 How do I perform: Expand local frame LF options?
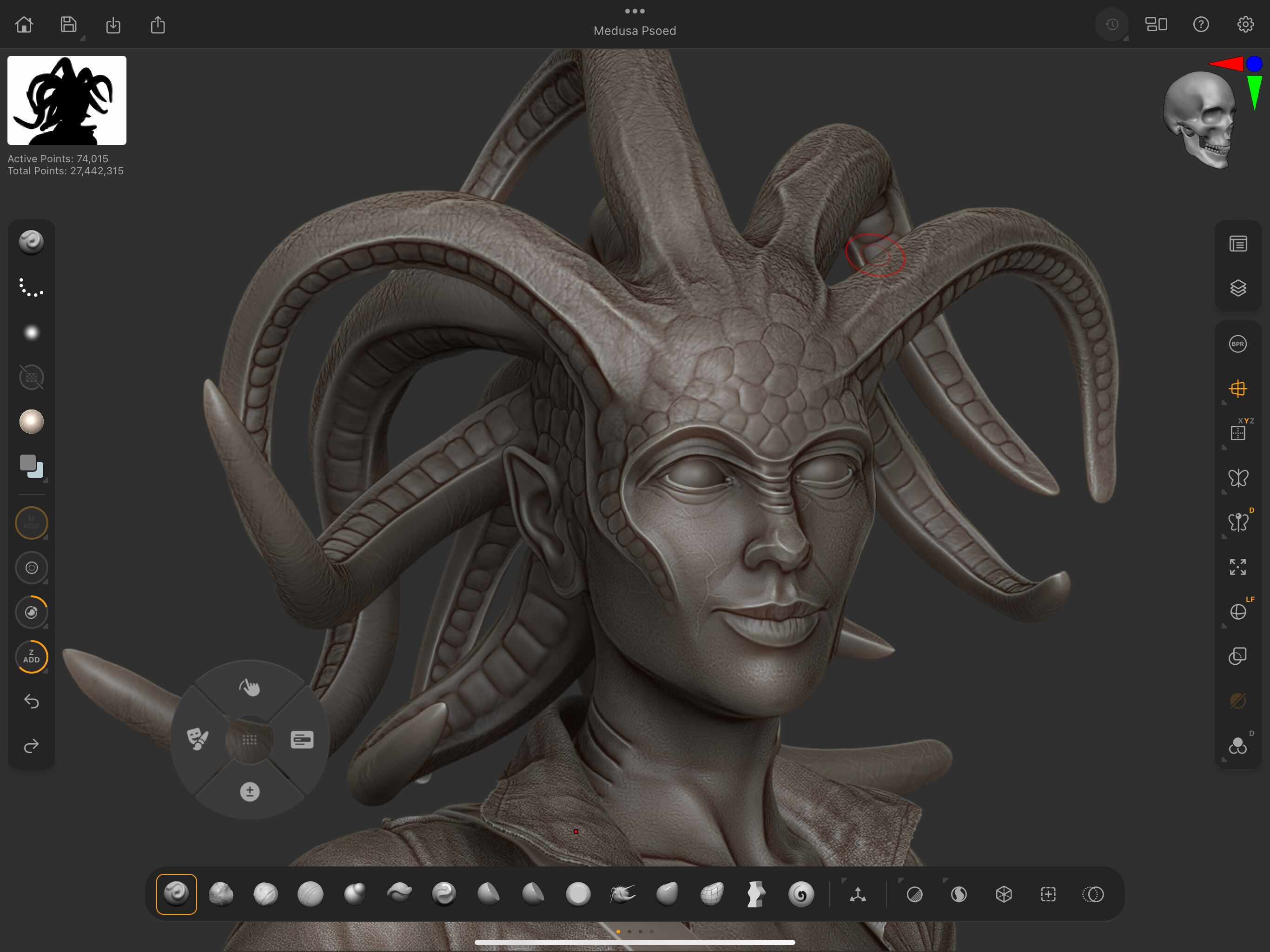[x=1224, y=626]
